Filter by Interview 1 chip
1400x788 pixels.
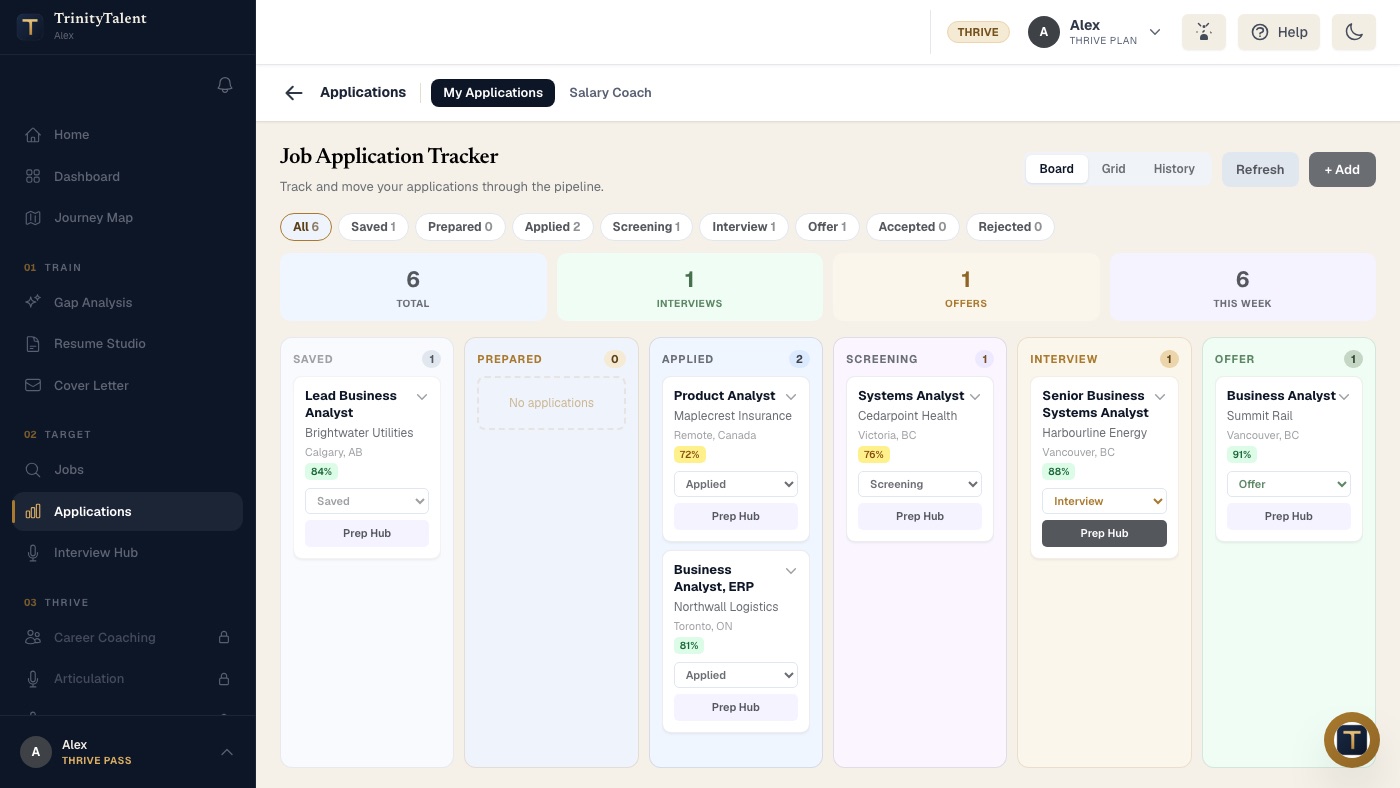pos(744,227)
